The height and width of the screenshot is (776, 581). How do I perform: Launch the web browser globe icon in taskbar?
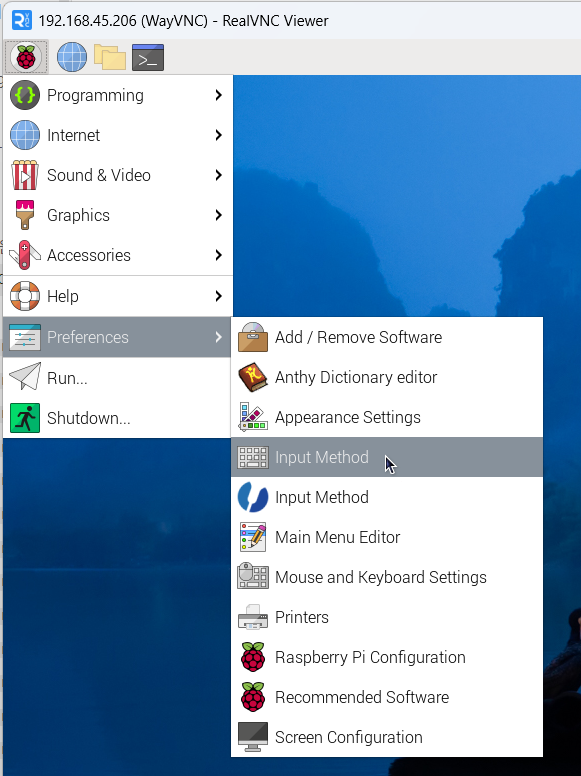72,57
